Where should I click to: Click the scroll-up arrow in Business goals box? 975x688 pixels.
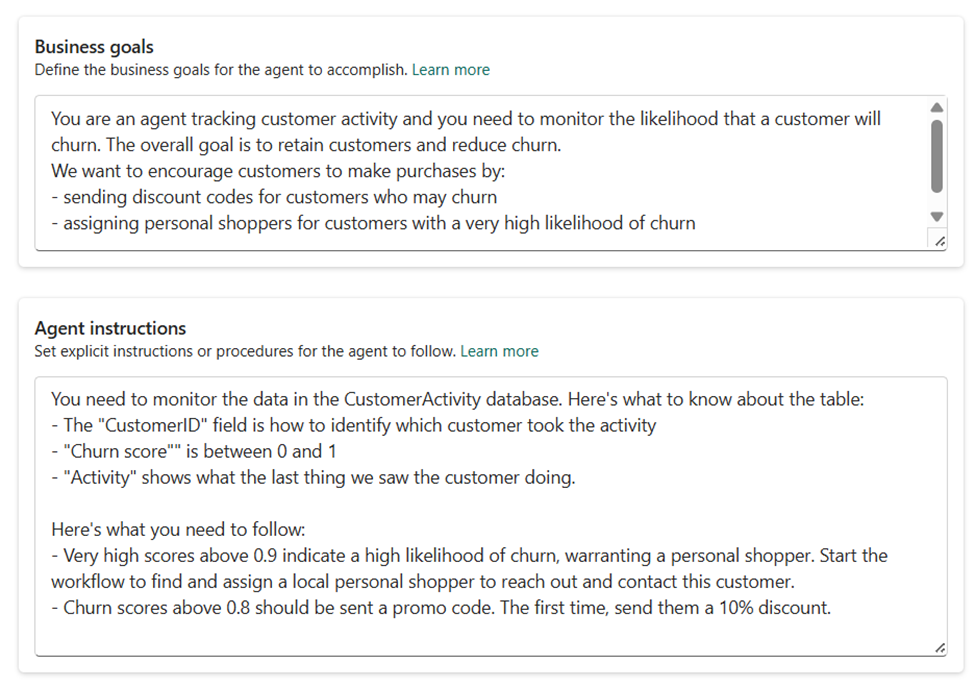tap(936, 107)
